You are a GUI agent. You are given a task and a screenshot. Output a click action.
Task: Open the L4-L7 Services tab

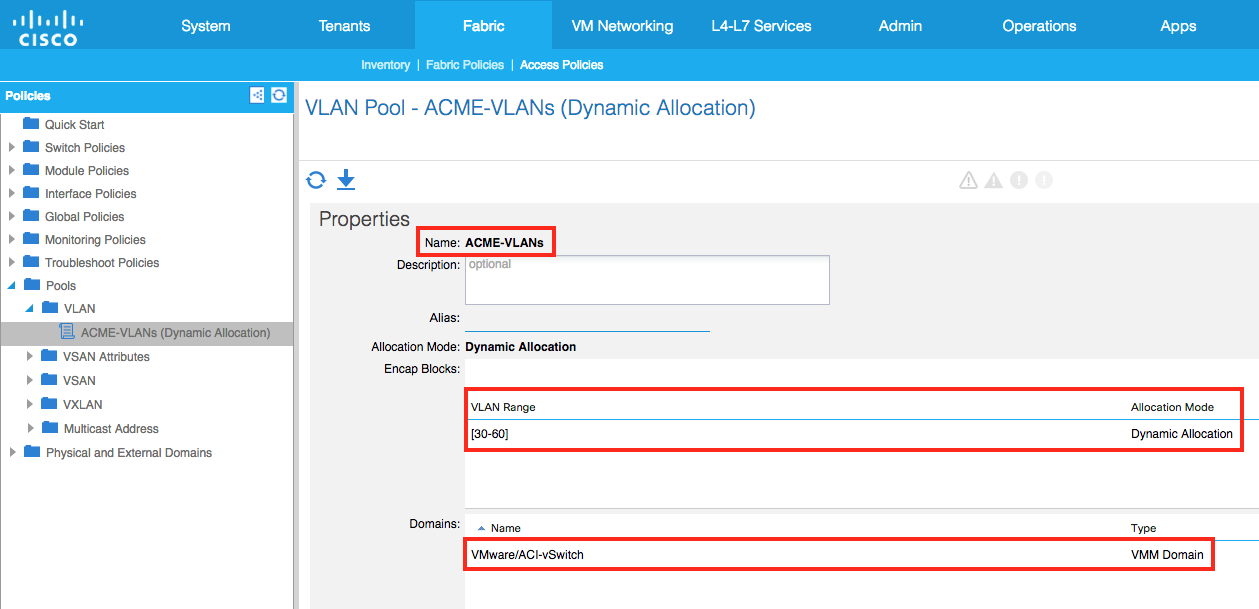click(761, 26)
